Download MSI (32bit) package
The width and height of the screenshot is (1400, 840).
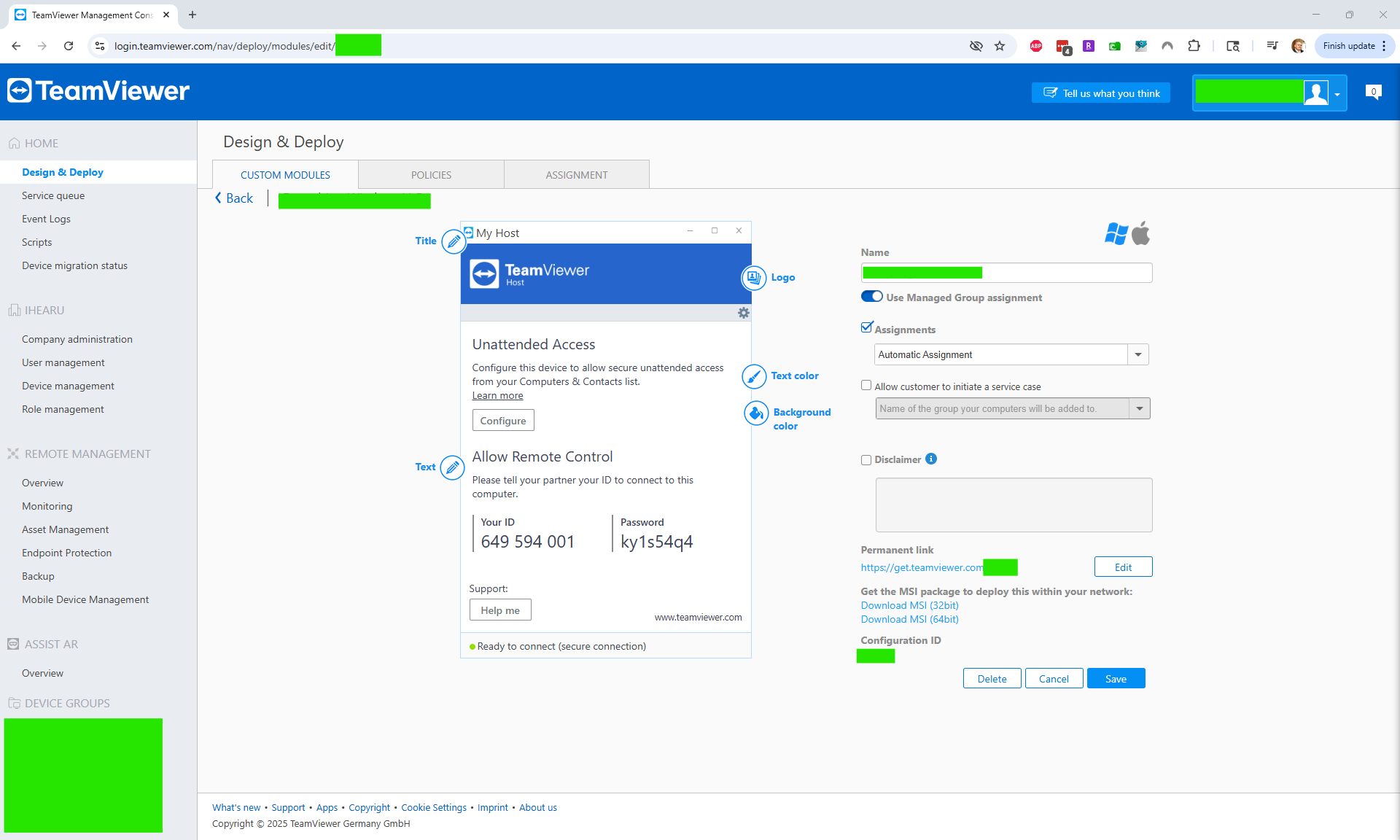(909, 605)
